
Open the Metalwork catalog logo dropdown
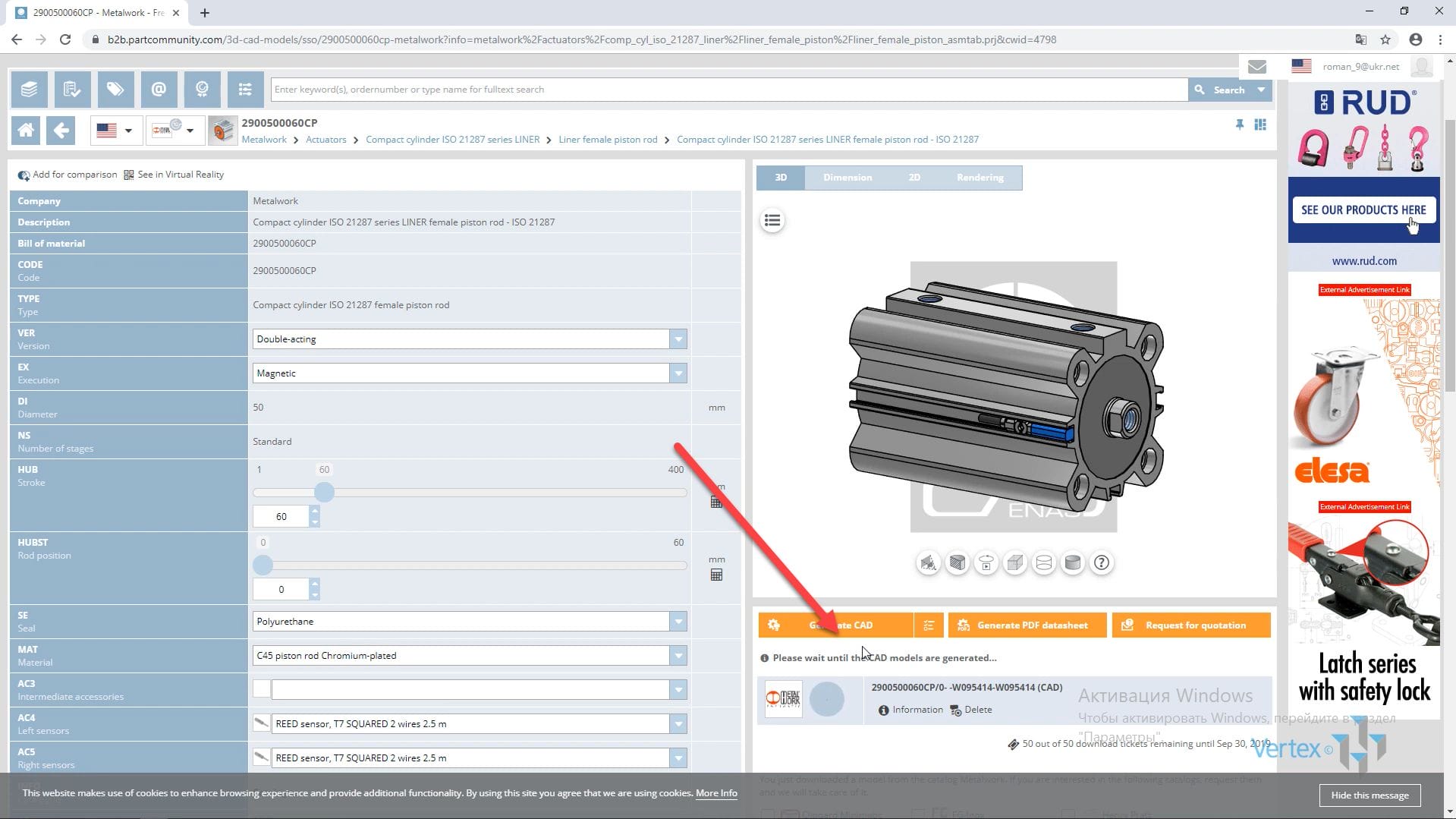click(x=174, y=131)
